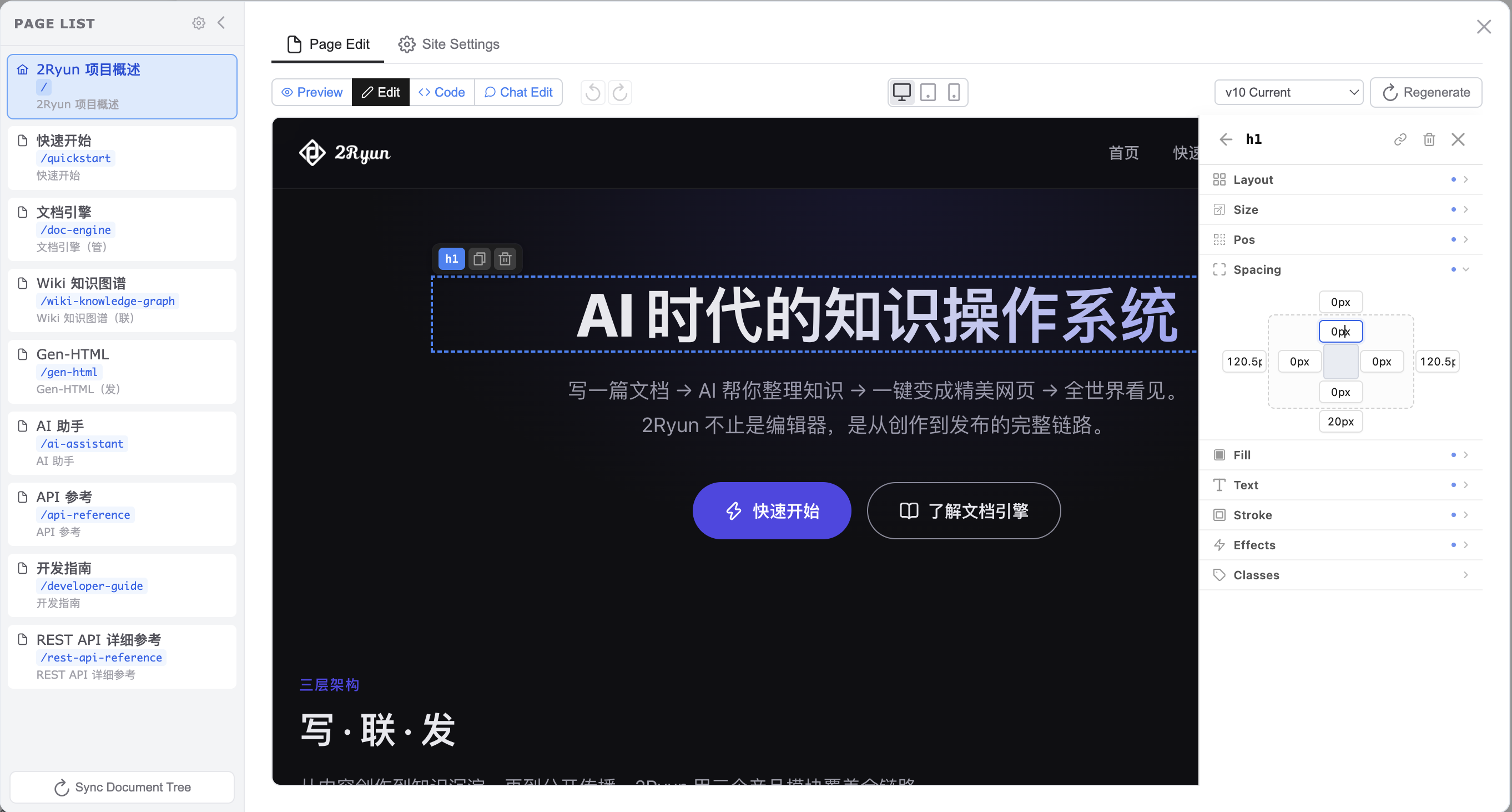
Task: Duplicate the selected h1 element
Action: click(x=480, y=259)
